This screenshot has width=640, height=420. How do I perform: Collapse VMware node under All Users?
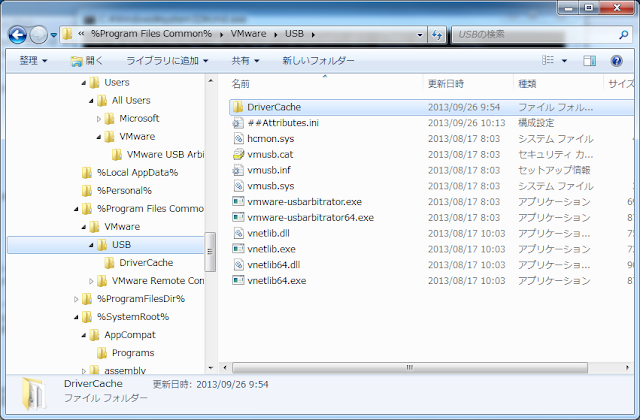pyautogui.click(x=98, y=137)
